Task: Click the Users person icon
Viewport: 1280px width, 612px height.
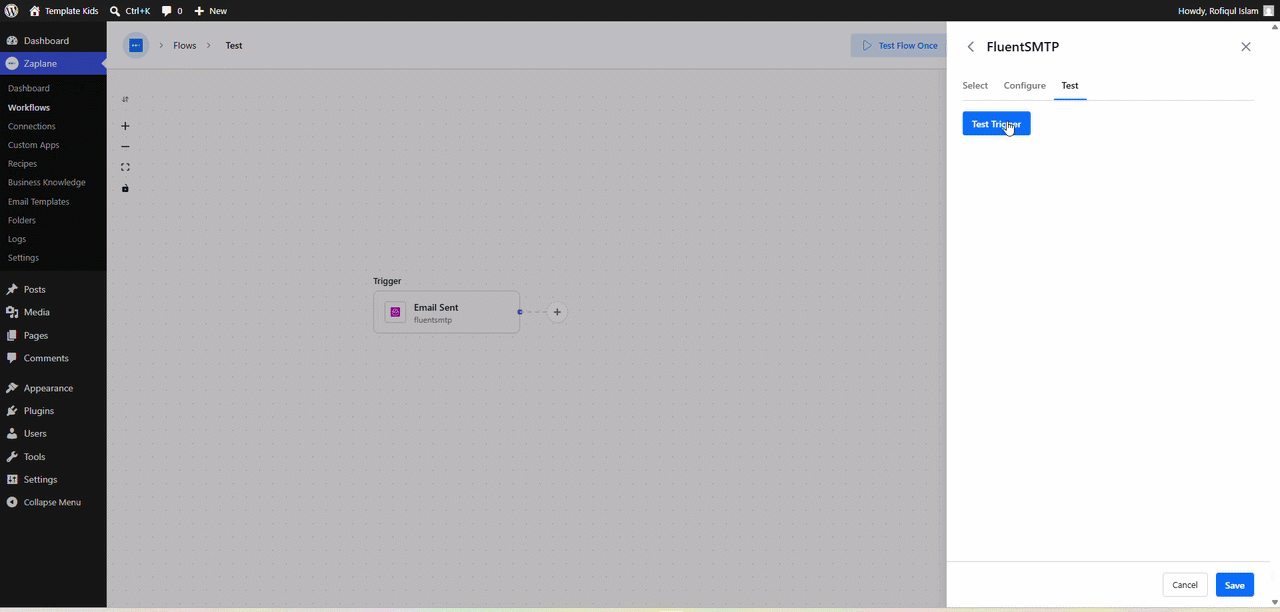Action: coord(12,434)
